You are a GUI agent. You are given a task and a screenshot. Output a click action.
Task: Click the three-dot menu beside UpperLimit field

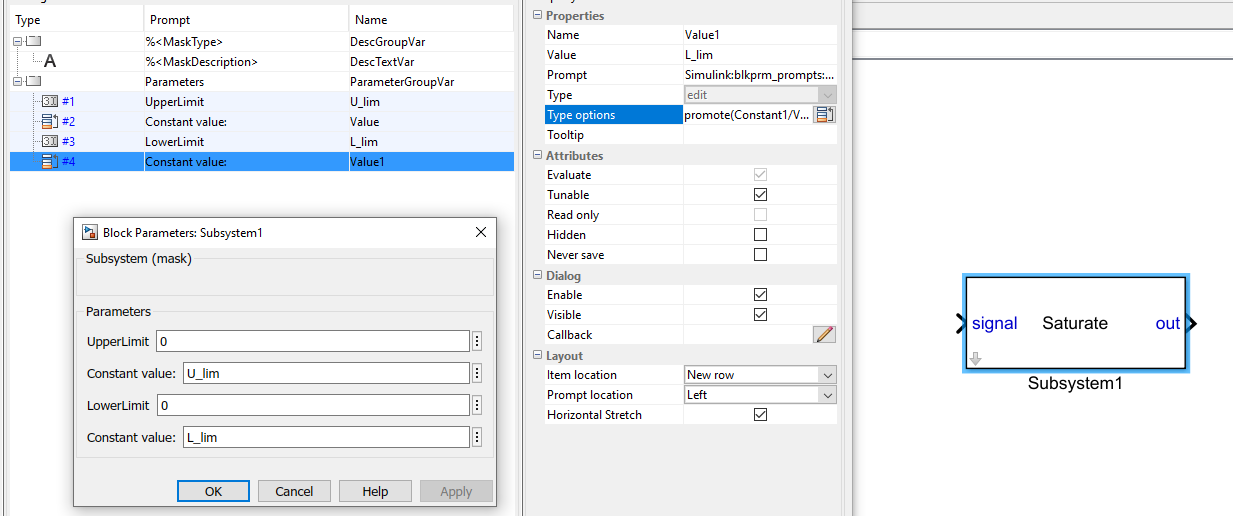pos(477,342)
